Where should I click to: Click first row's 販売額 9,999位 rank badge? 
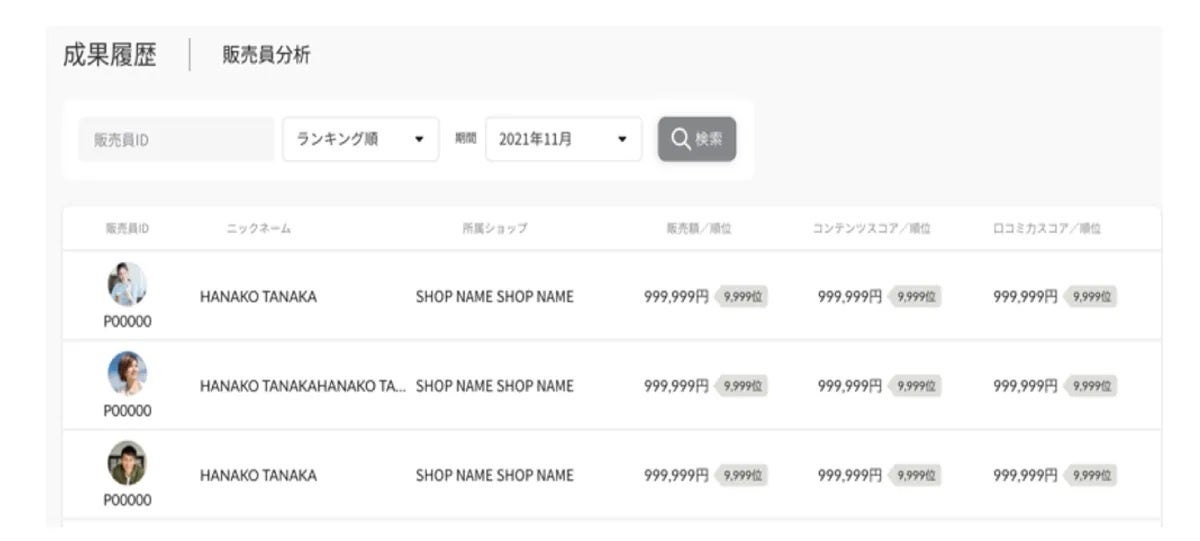[741, 297]
